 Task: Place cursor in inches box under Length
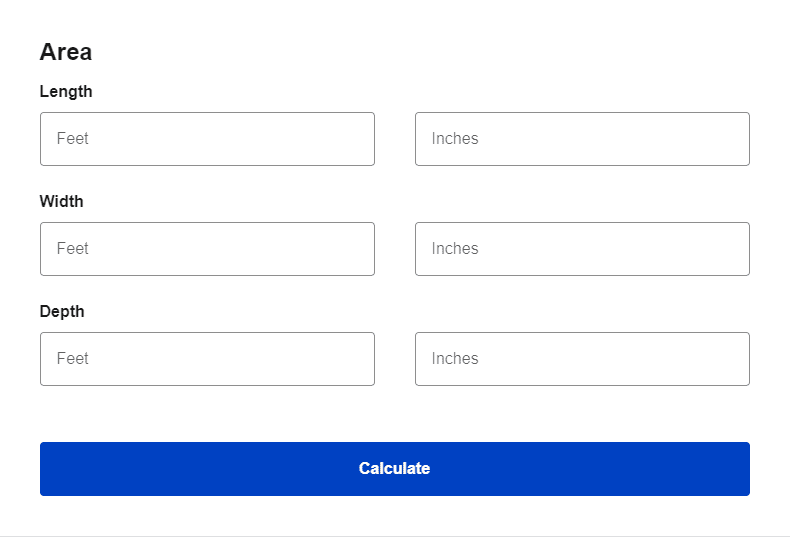click(582, 139)
